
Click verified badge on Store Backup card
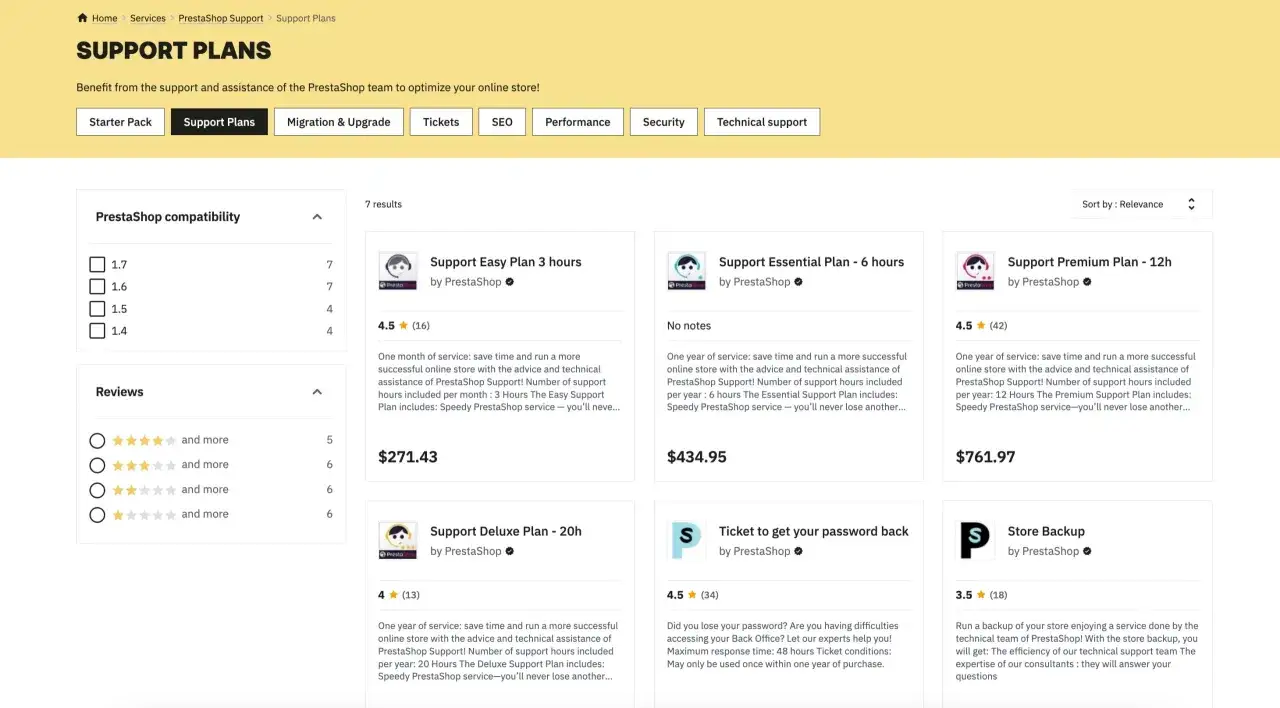(x=1087, y=551)
